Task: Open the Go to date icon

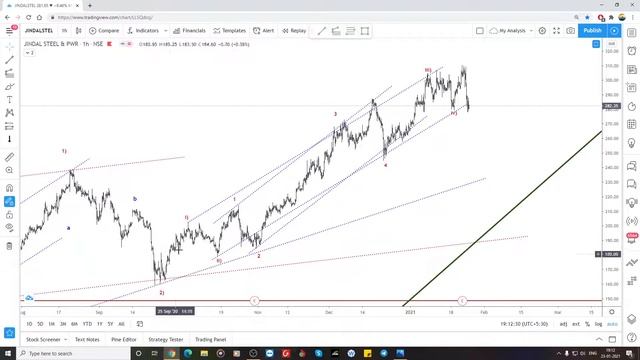Action: 140,324
